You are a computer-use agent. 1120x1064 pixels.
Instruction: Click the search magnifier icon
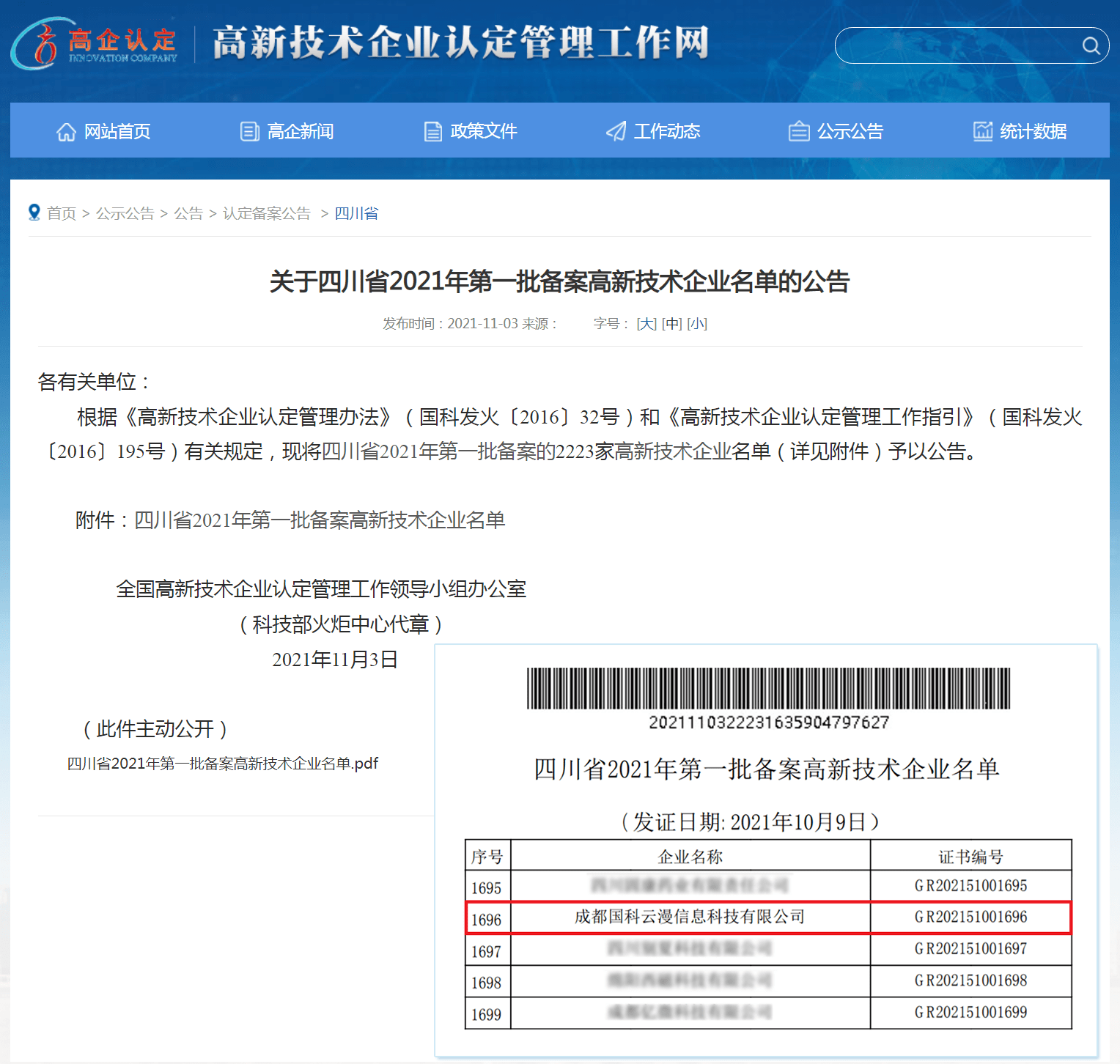[1091, 46]
